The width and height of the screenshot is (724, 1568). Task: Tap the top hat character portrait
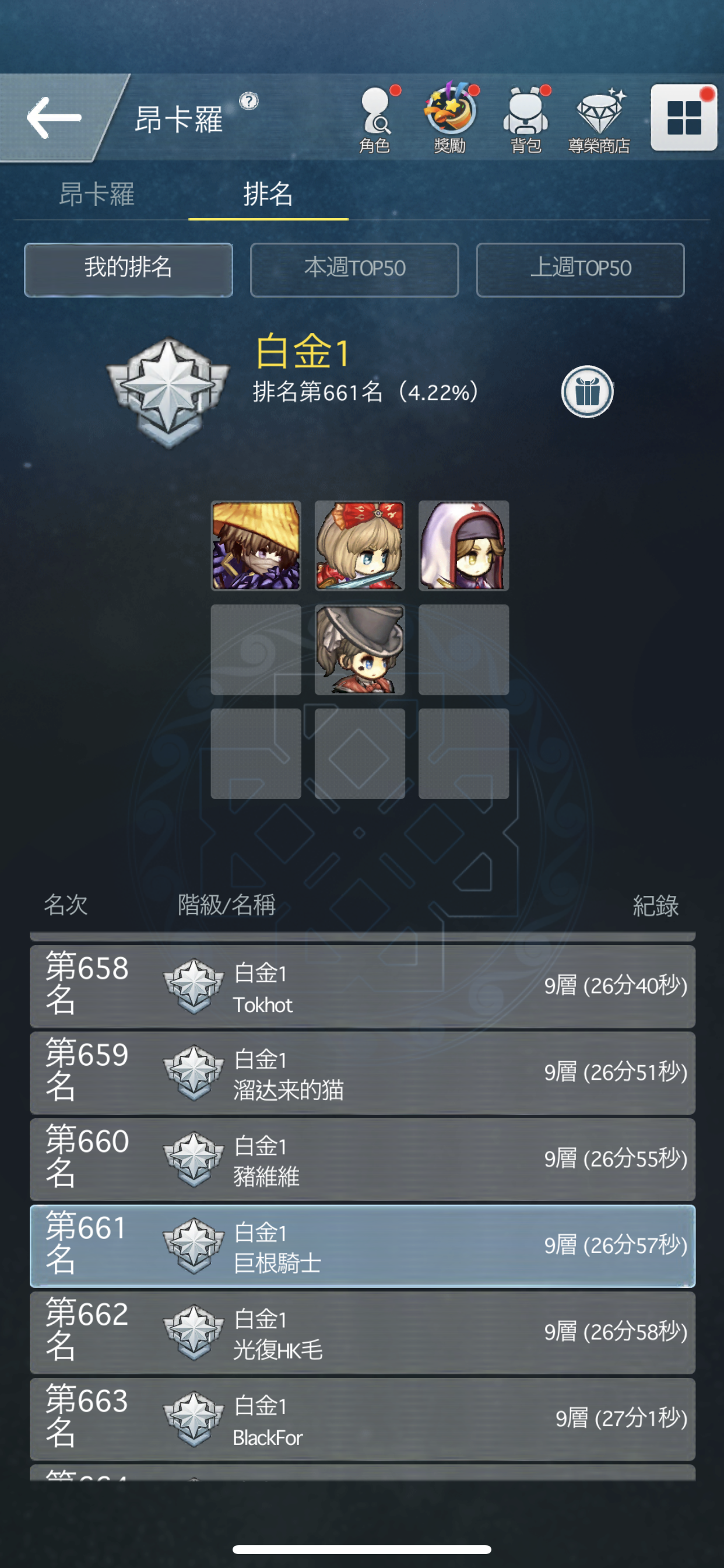point(360,649)
